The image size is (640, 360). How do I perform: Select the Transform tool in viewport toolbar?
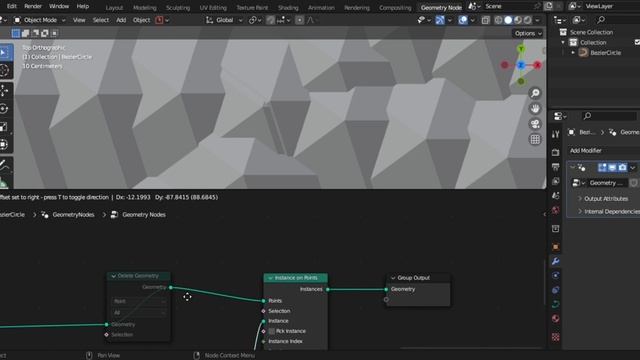pyautogui.click(x=4, y=144)
